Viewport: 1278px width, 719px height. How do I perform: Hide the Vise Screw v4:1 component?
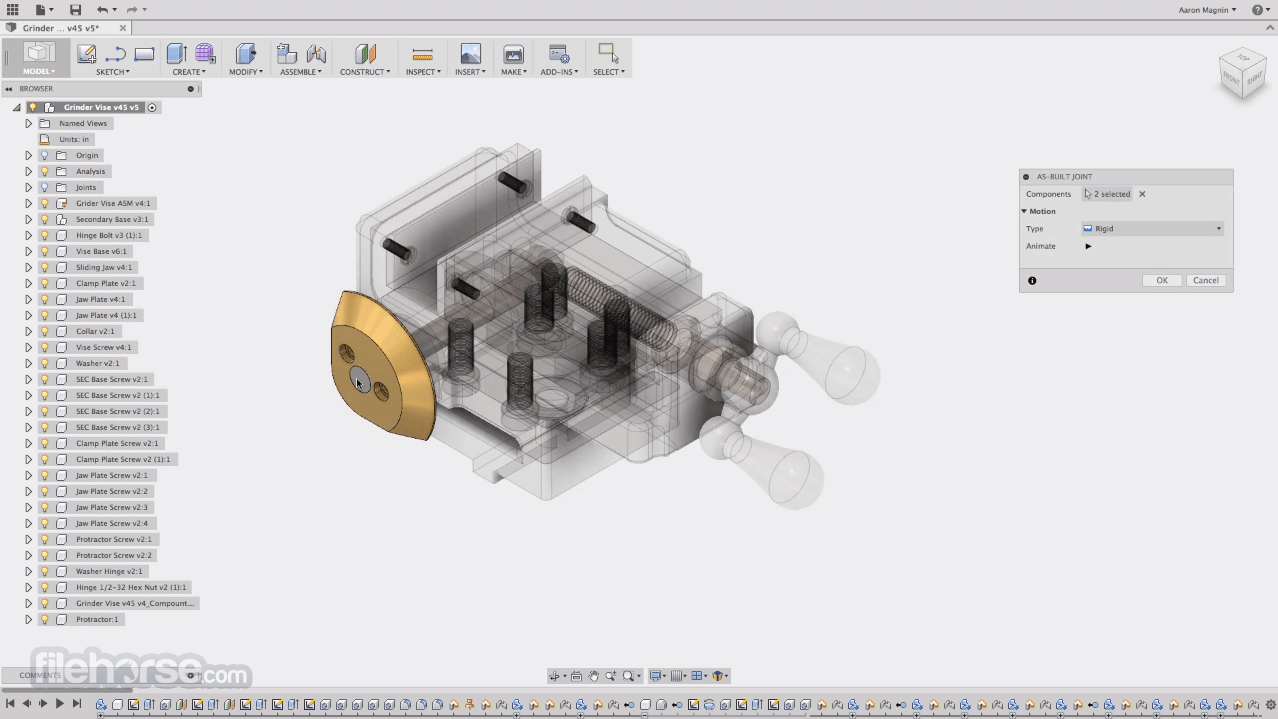point(44,347)
